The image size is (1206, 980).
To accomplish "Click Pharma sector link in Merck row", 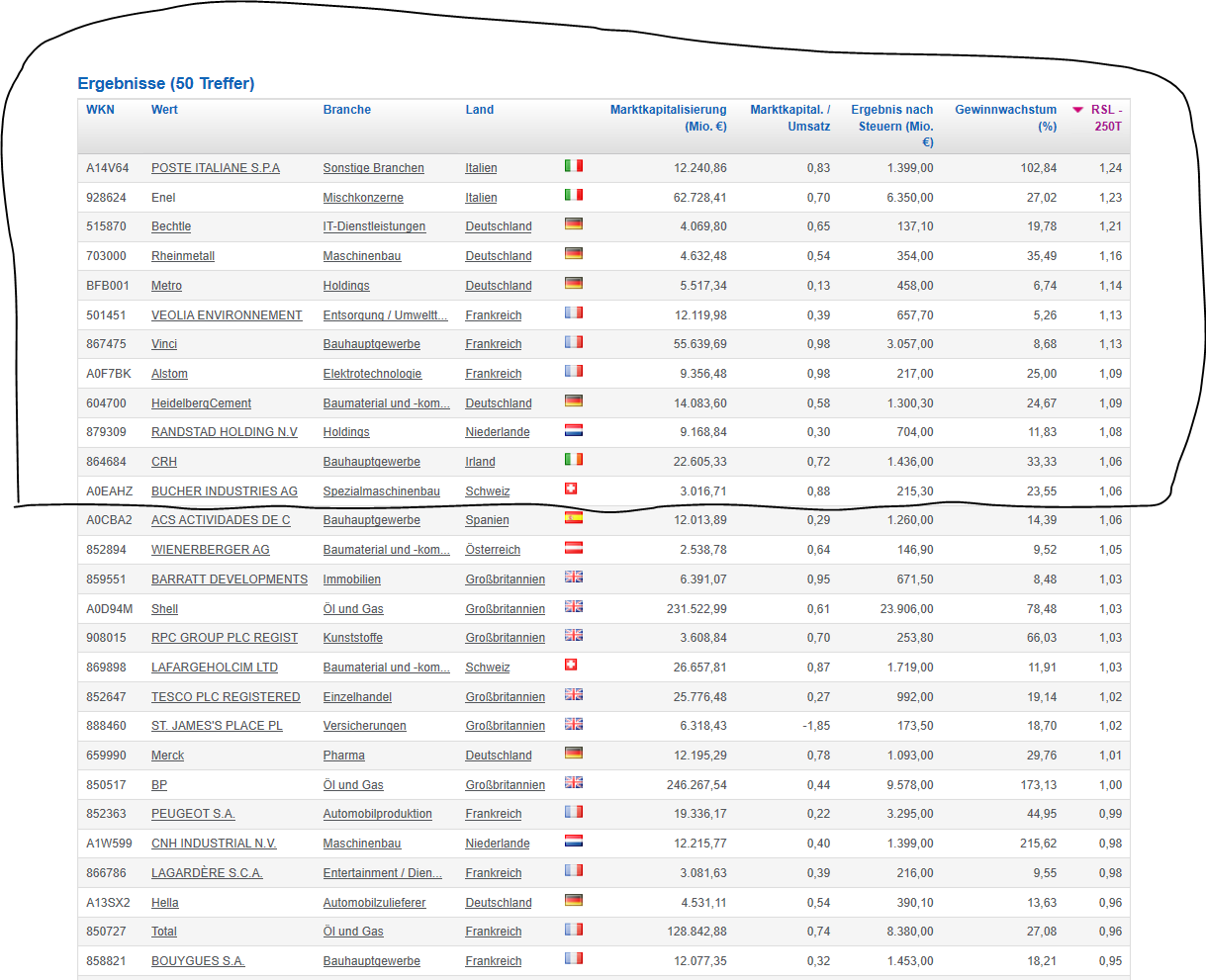I will coord(344,756).
